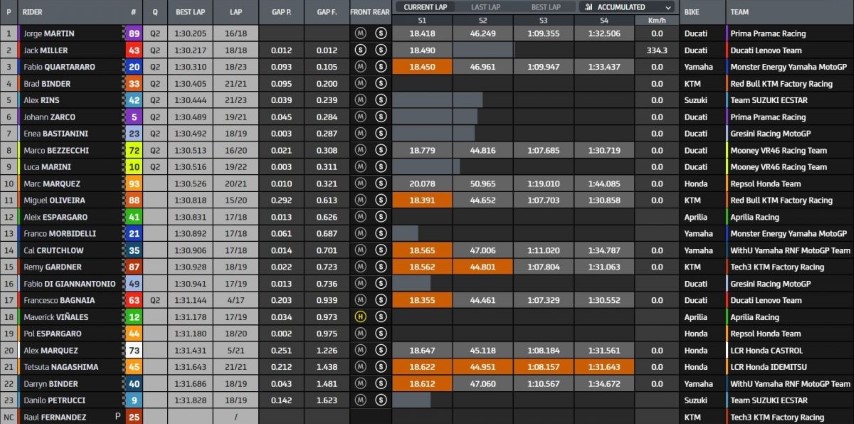Click Jack Miller's rear tyre S icon

tap(381, 50)
